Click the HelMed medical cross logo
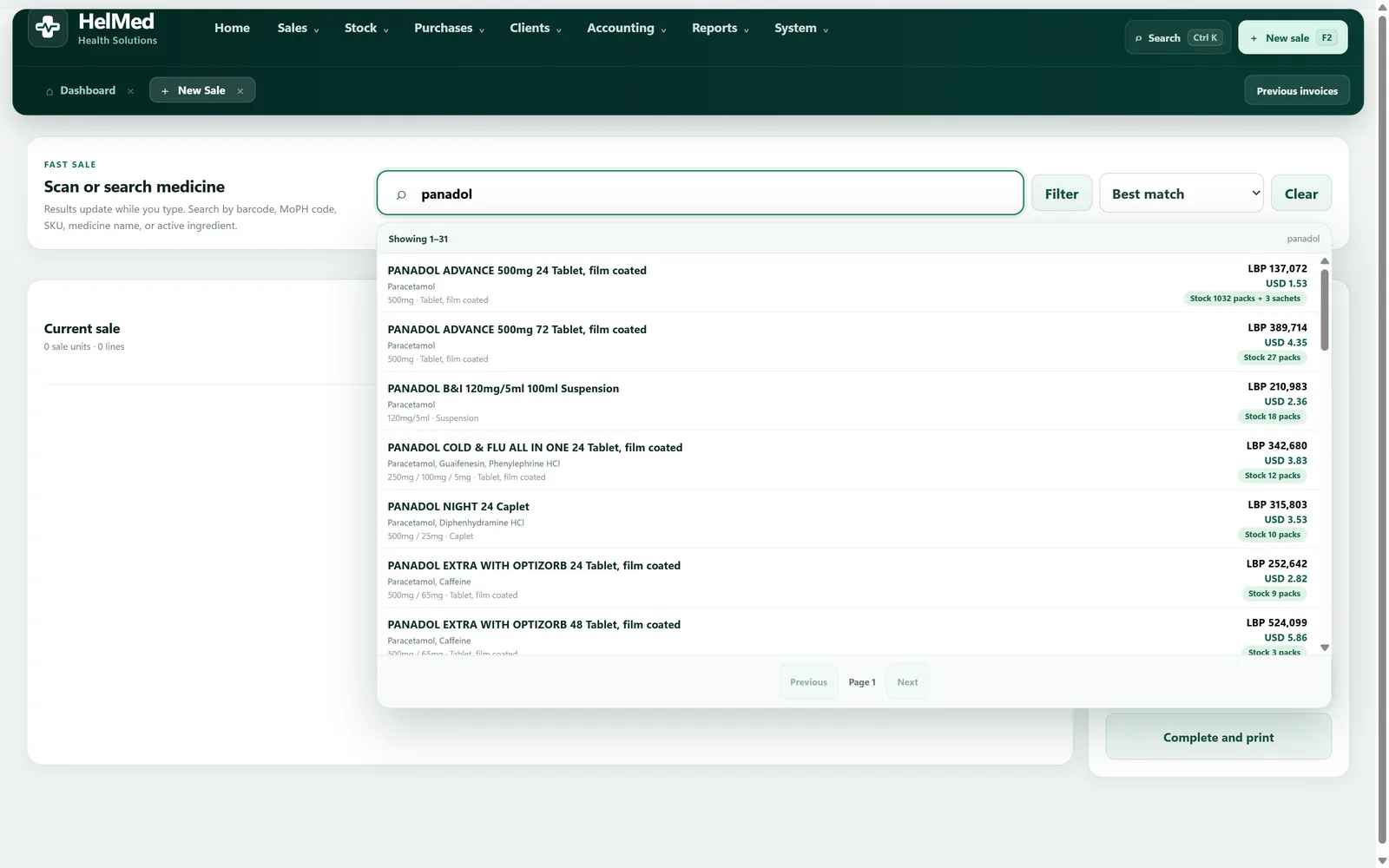 click(48, 28)
